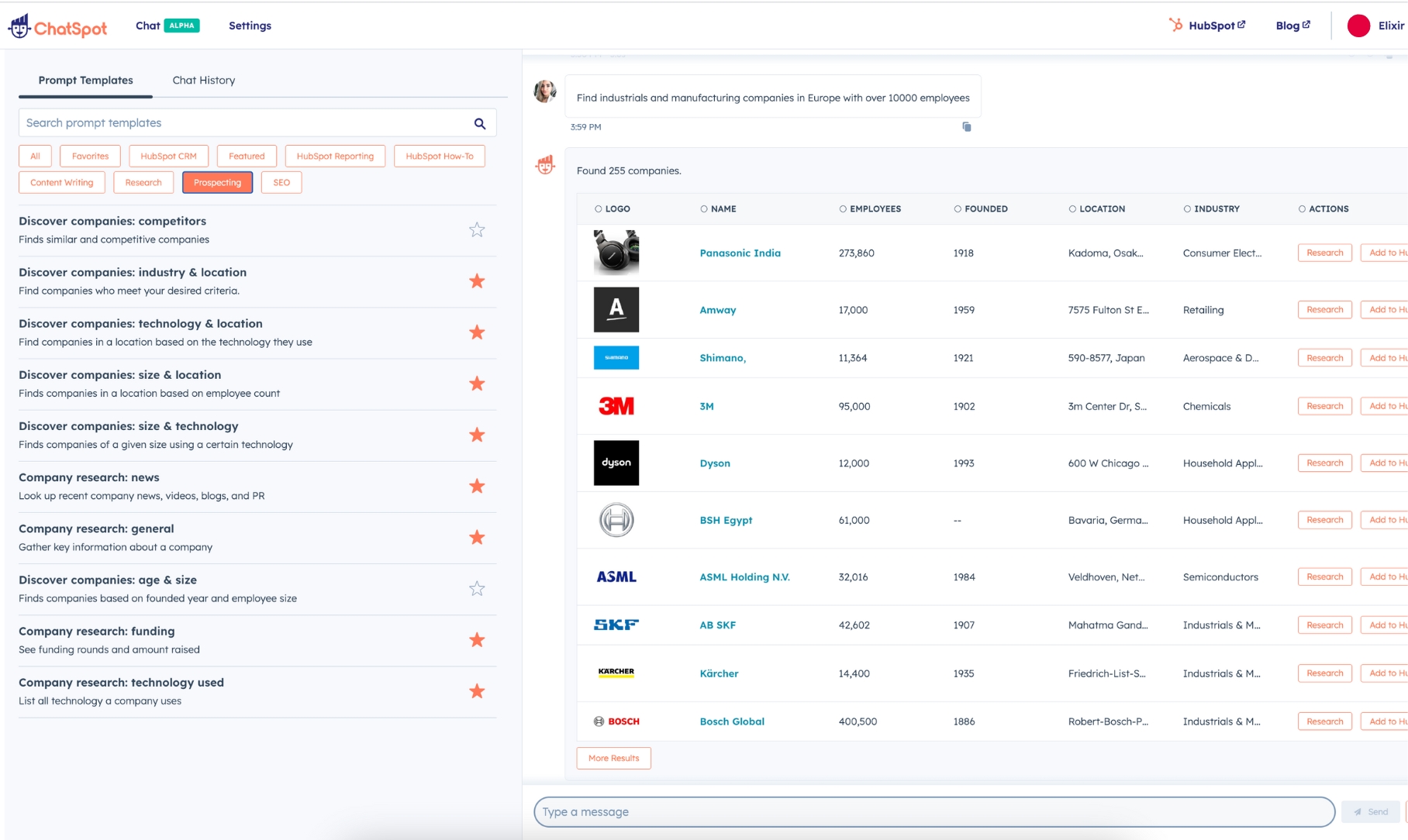Click Research button for 3M row

tap(1324, 406)
